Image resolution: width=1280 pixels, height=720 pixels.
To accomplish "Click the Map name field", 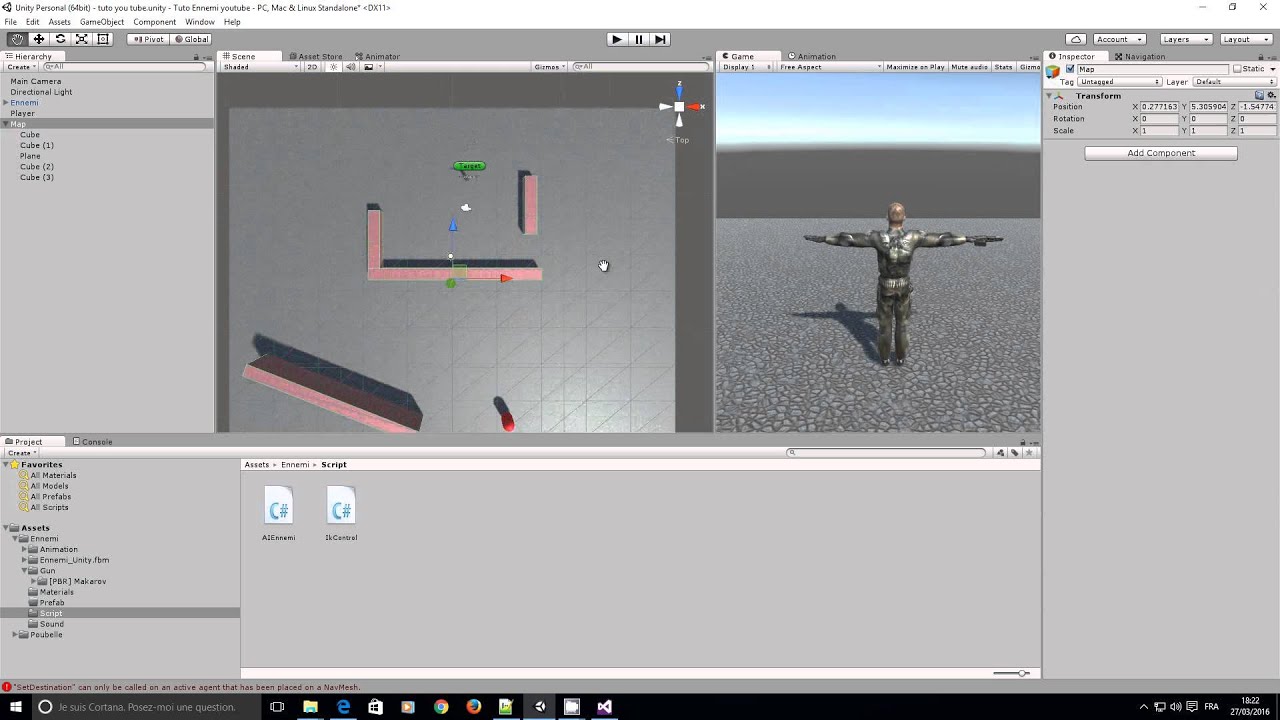I will (1152, 69).
